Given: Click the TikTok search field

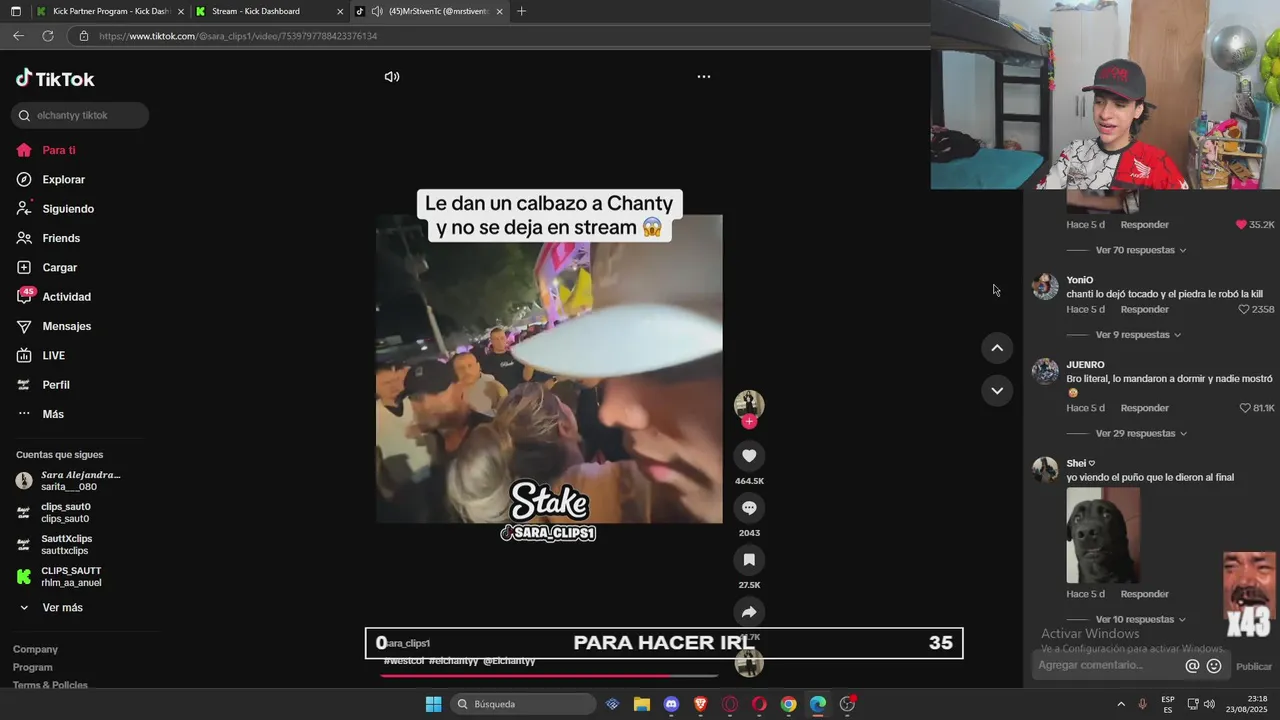Looking at the screenshot, I should (x=80, y=115).
